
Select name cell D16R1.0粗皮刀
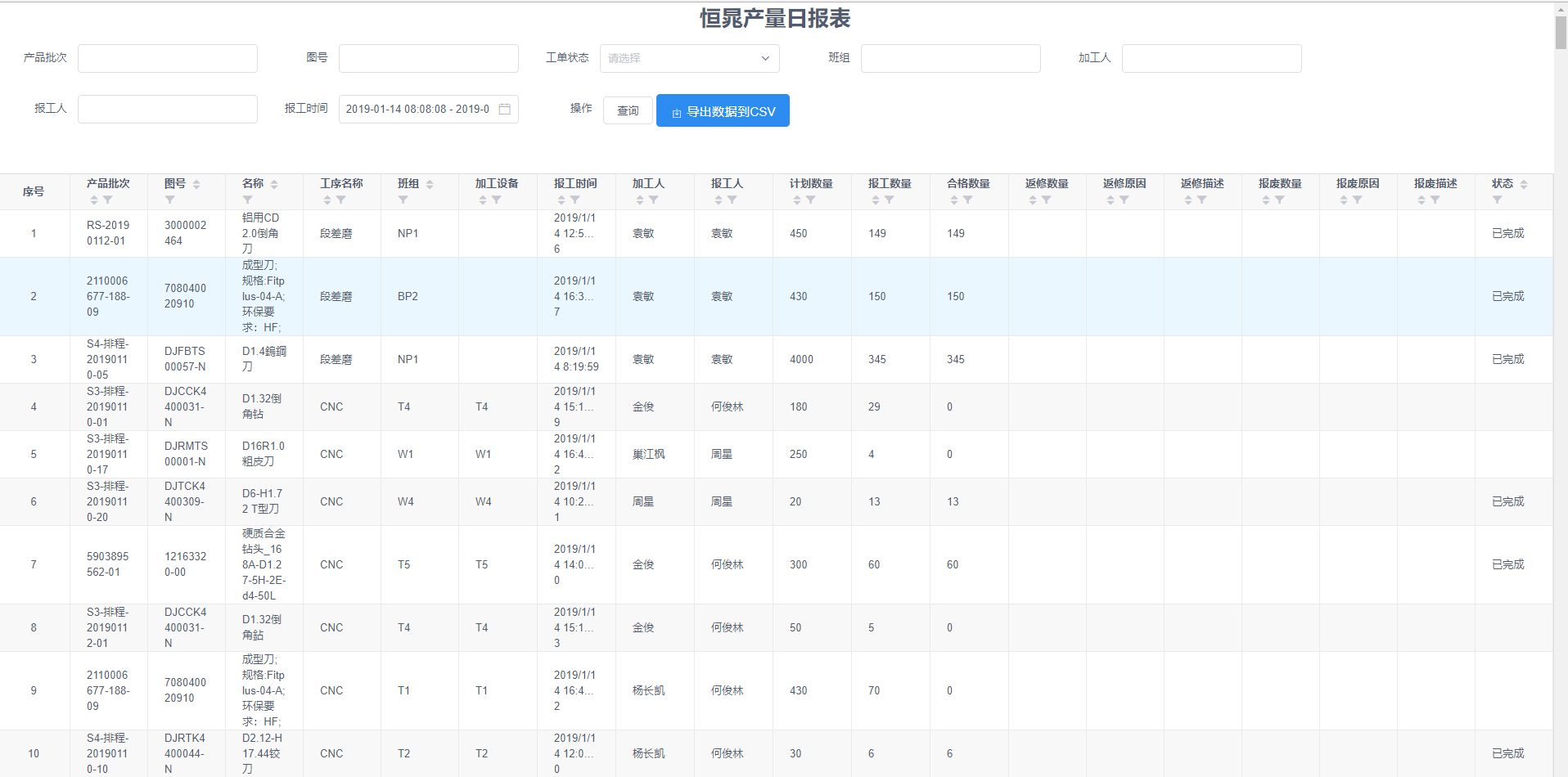coord(264,454)
